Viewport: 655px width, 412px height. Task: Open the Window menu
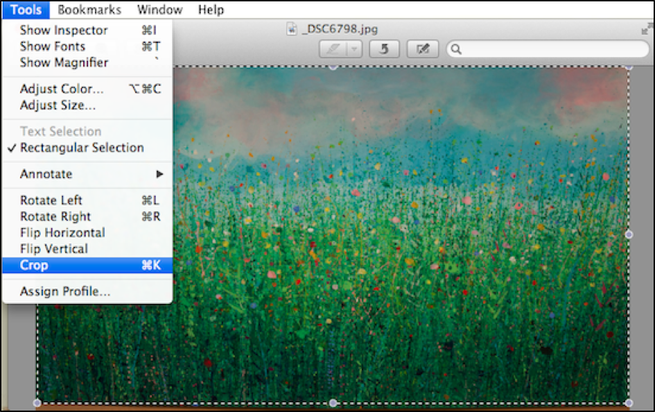[x=160, y=10]
